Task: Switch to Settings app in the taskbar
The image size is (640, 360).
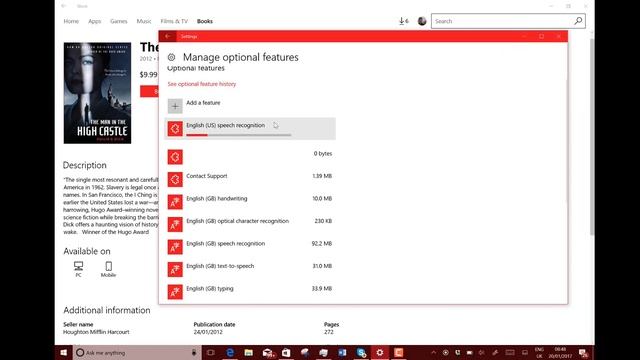Action: [x=380, y=353]
